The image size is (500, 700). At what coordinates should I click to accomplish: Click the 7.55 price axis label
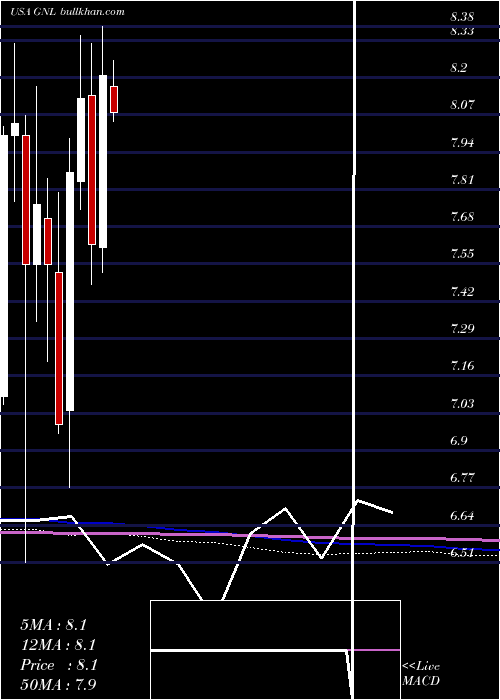tap(462, 254)
